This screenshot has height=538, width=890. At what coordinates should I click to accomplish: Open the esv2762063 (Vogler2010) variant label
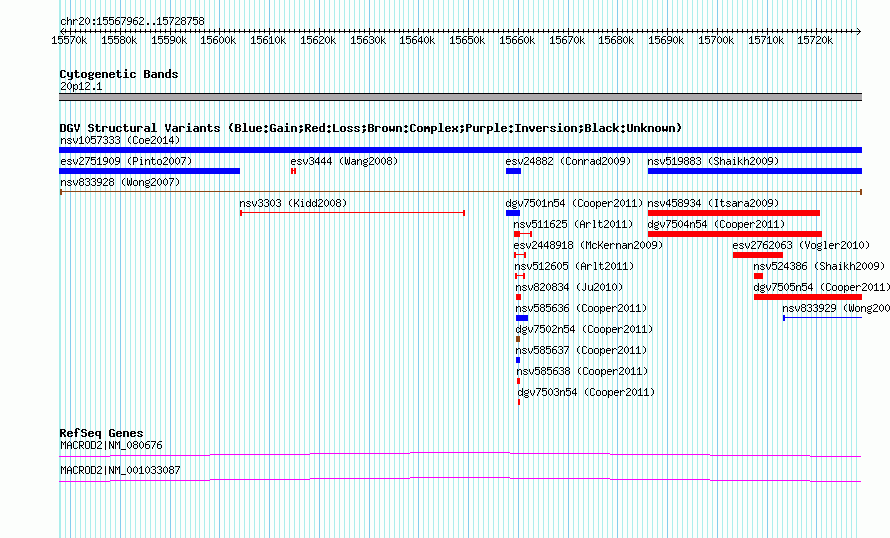[x=801, y=245]
